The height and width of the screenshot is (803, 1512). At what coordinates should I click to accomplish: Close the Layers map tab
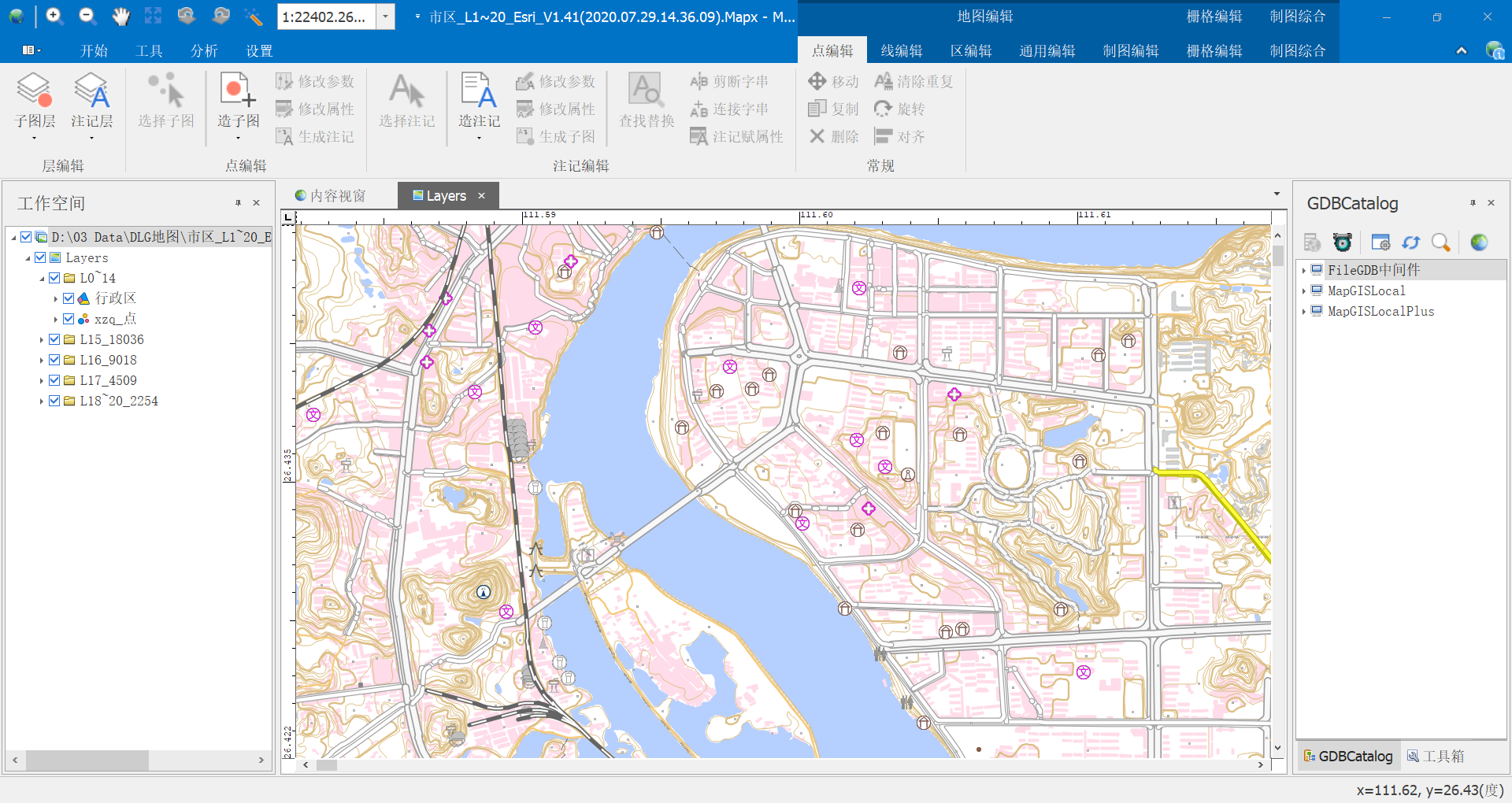[481, 195]
